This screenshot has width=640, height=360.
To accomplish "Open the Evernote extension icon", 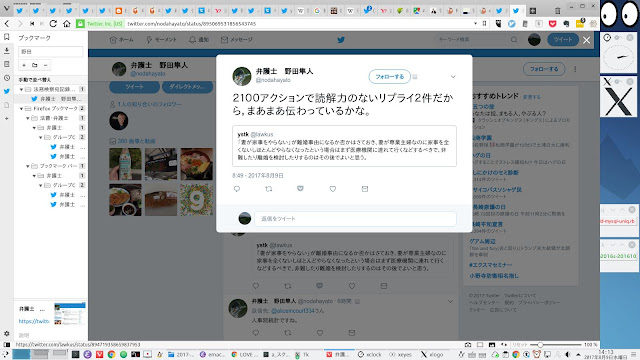I will [x=566, y=24].
